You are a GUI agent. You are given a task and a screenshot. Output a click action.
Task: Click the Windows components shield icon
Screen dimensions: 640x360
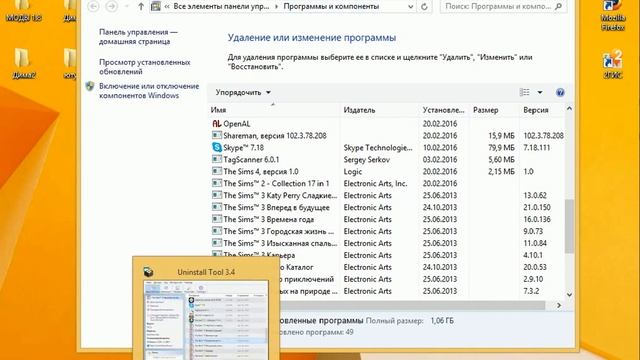90,86
